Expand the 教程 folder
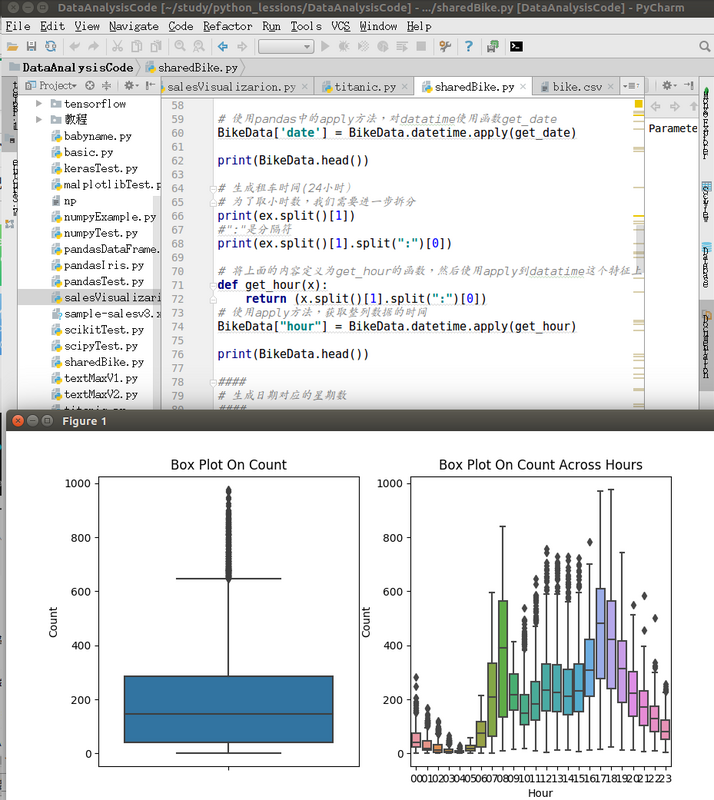 click(39, 119)
